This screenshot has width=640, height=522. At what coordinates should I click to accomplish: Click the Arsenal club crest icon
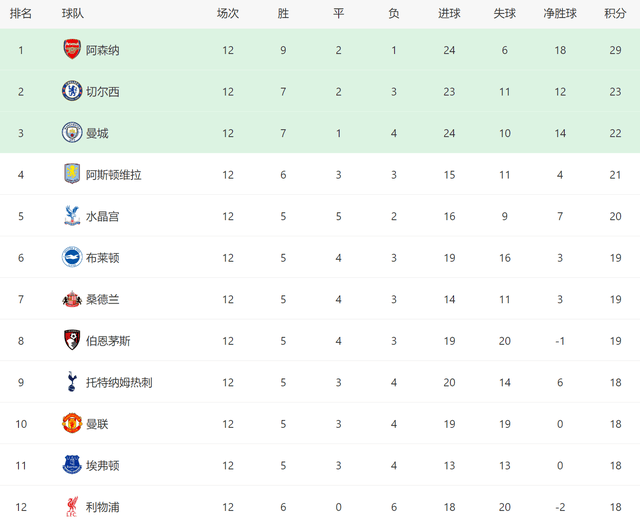[x=72, y=49]
